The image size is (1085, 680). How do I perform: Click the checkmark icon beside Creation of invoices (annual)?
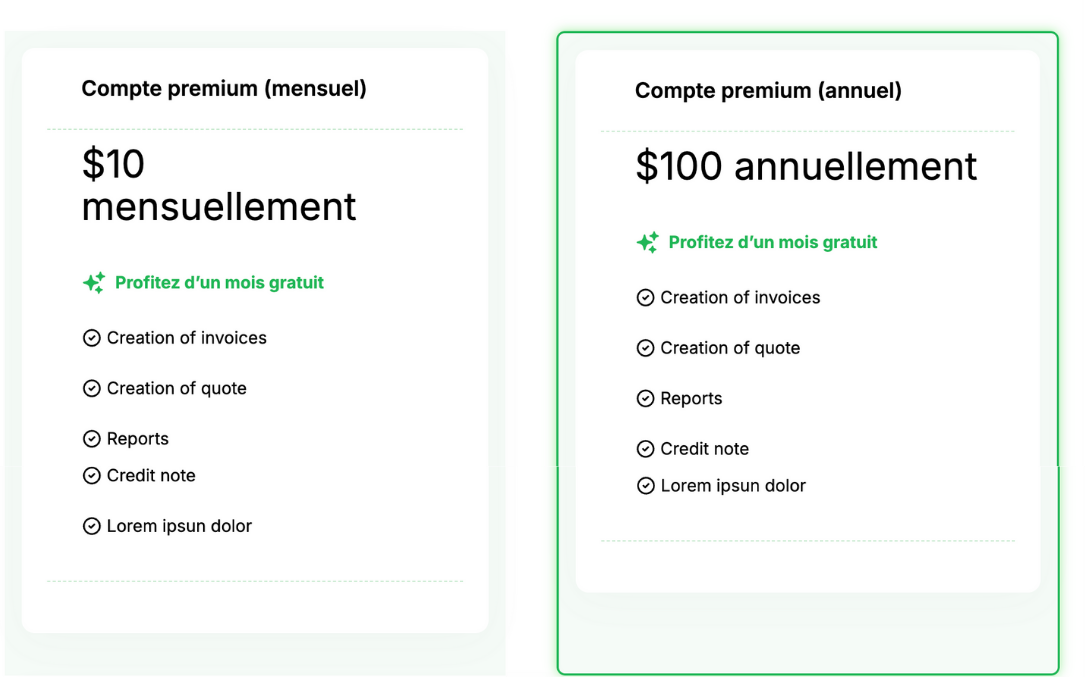[x=645, y=297]
